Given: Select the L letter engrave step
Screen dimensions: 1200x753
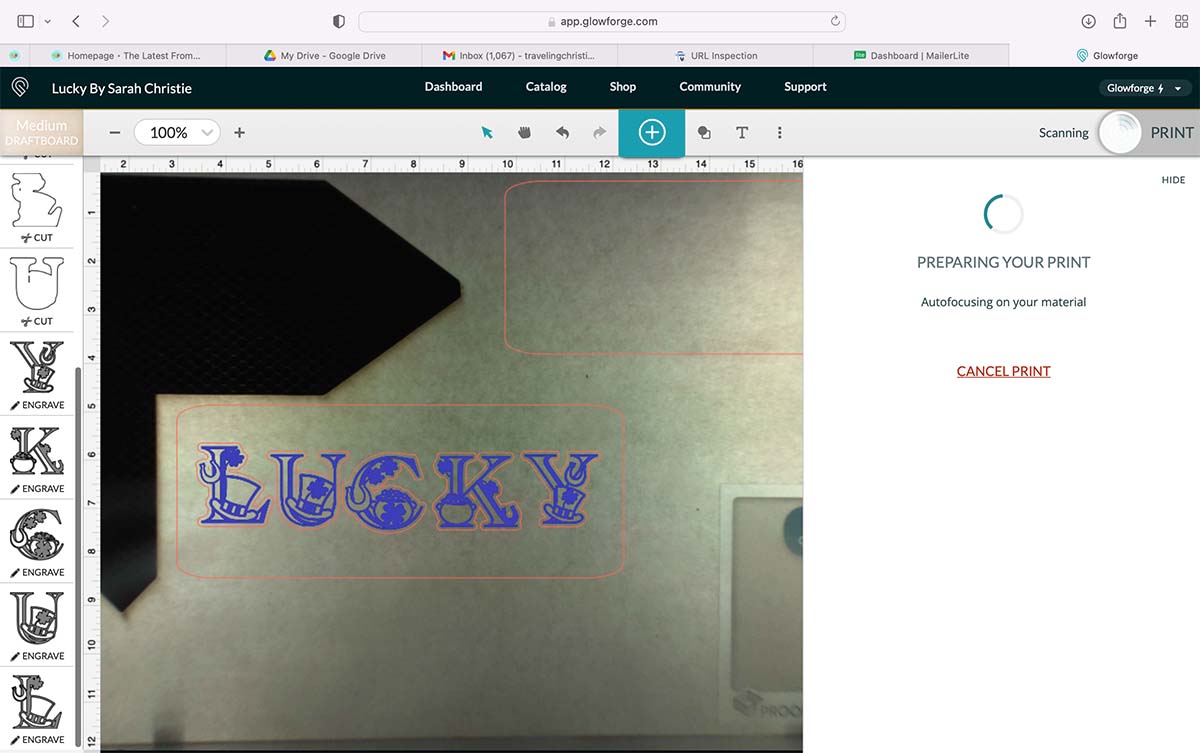Looking at the screenshot, I should (x=37, y=710).
